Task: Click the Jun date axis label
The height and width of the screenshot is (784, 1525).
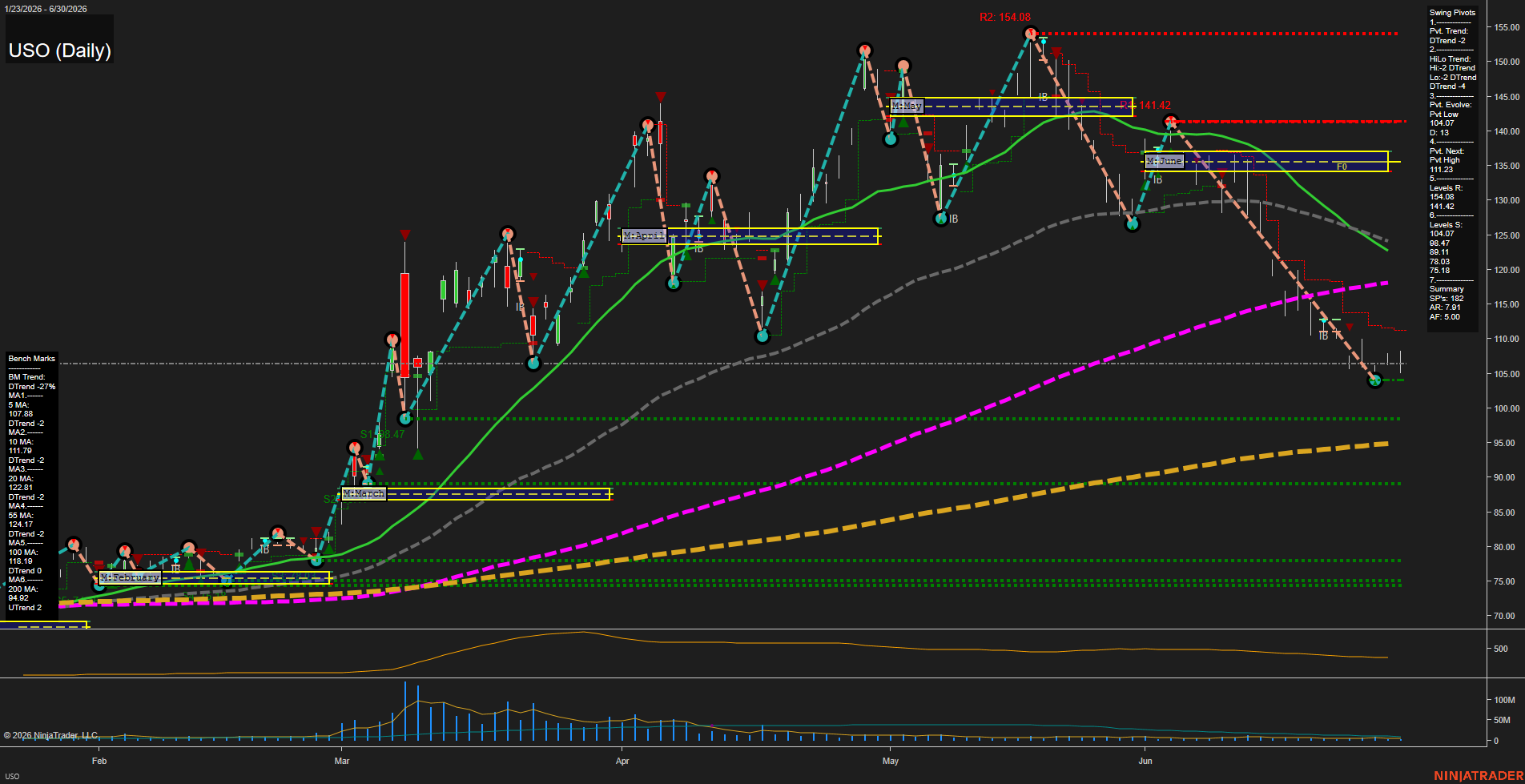Action: click(1145, 761)
